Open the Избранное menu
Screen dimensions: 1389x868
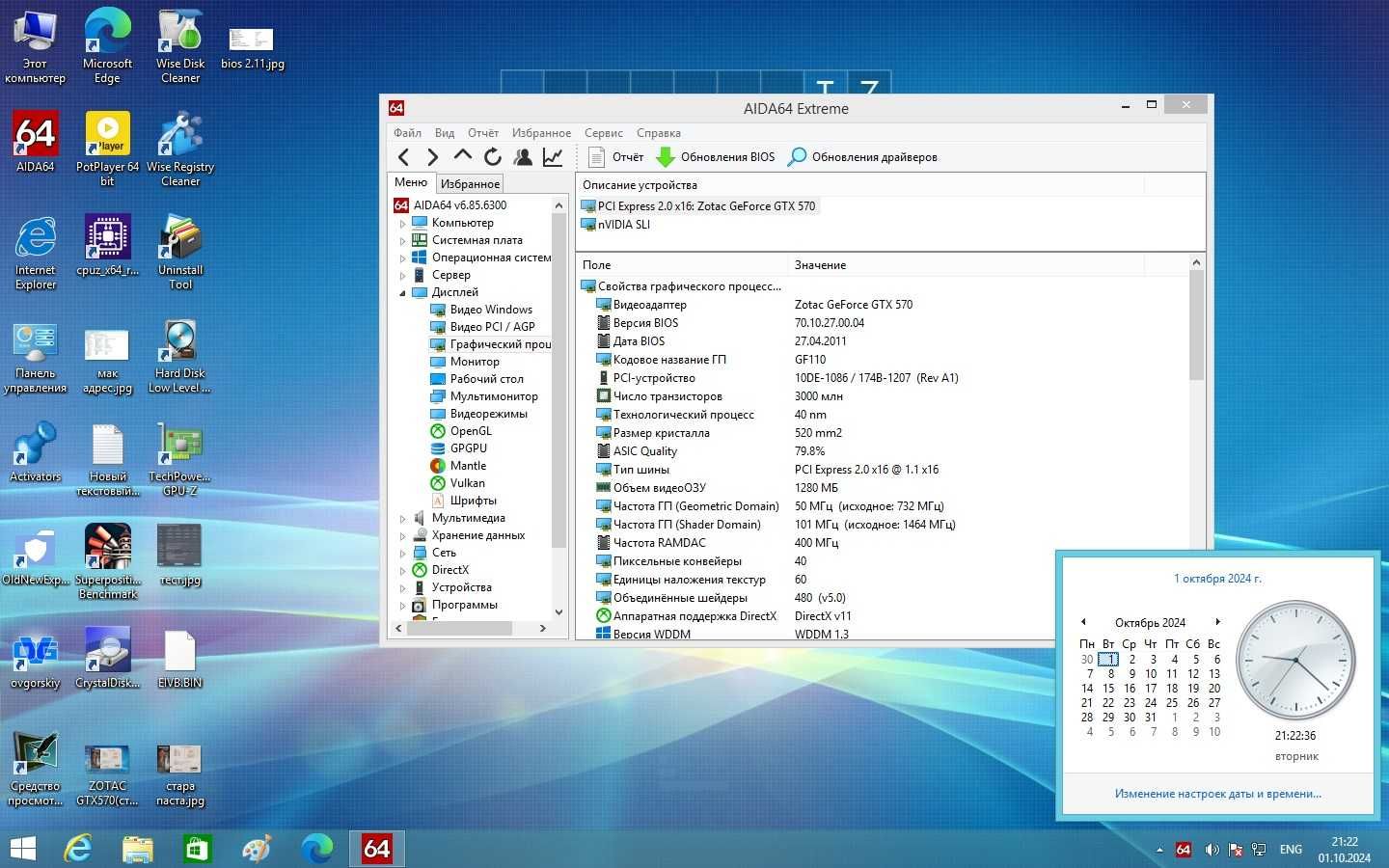click(541, 133)
